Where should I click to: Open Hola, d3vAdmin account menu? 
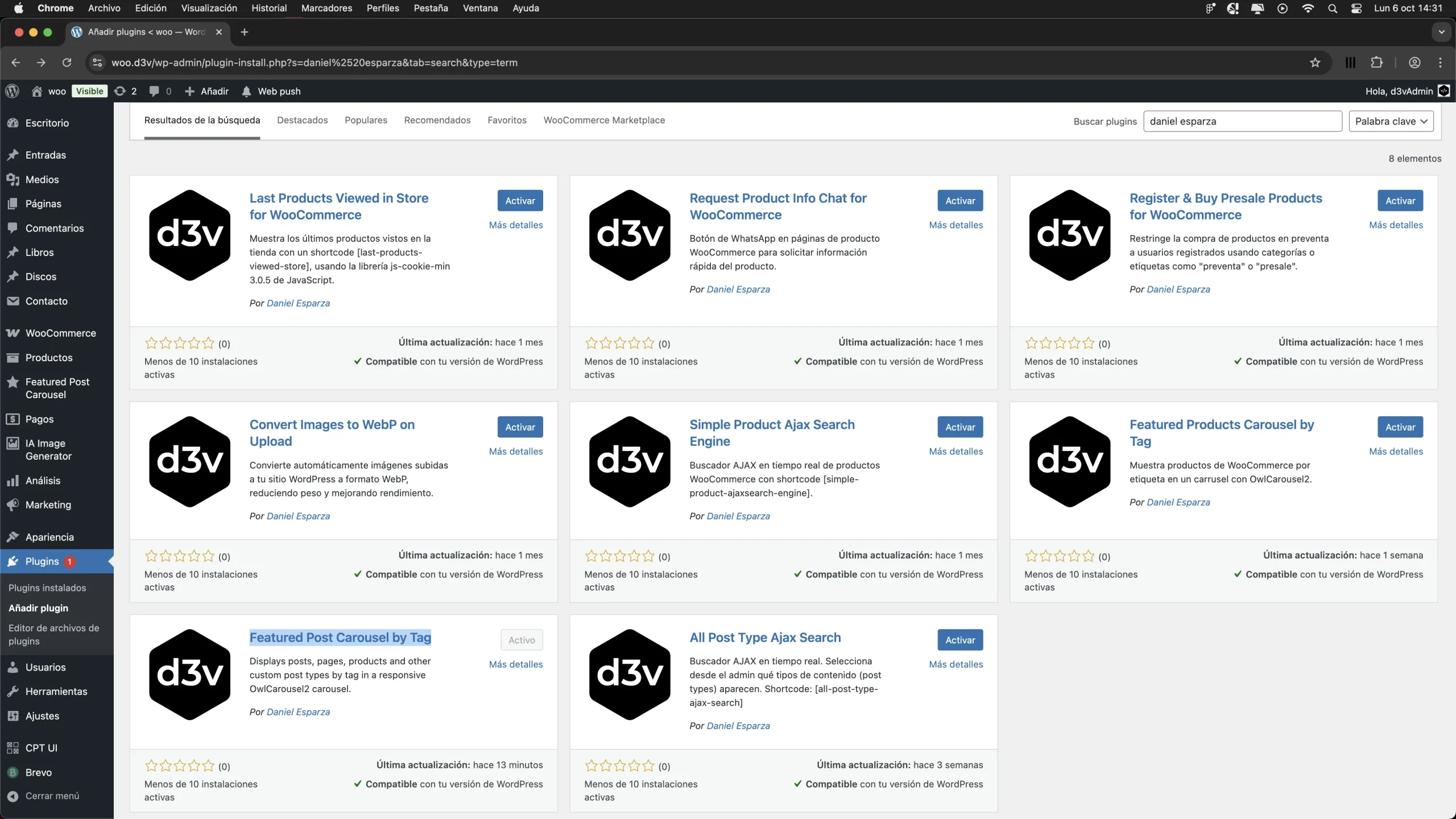point(1408,91)
